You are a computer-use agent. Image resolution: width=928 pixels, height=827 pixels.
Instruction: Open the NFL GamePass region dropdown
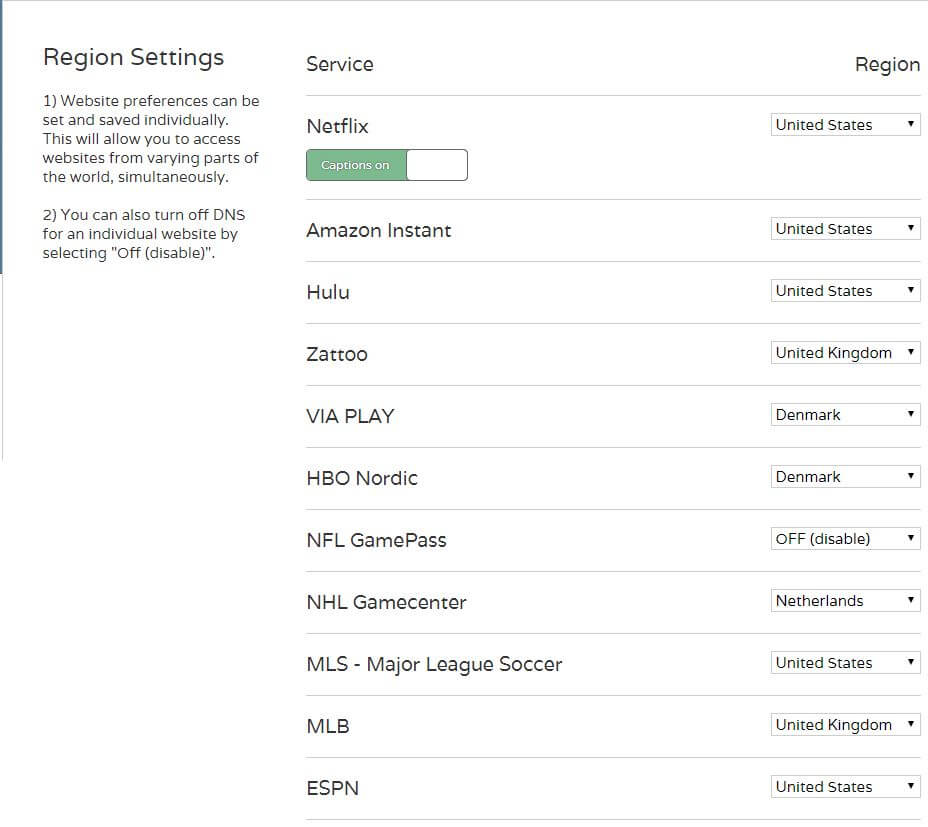tap(845, 539)
